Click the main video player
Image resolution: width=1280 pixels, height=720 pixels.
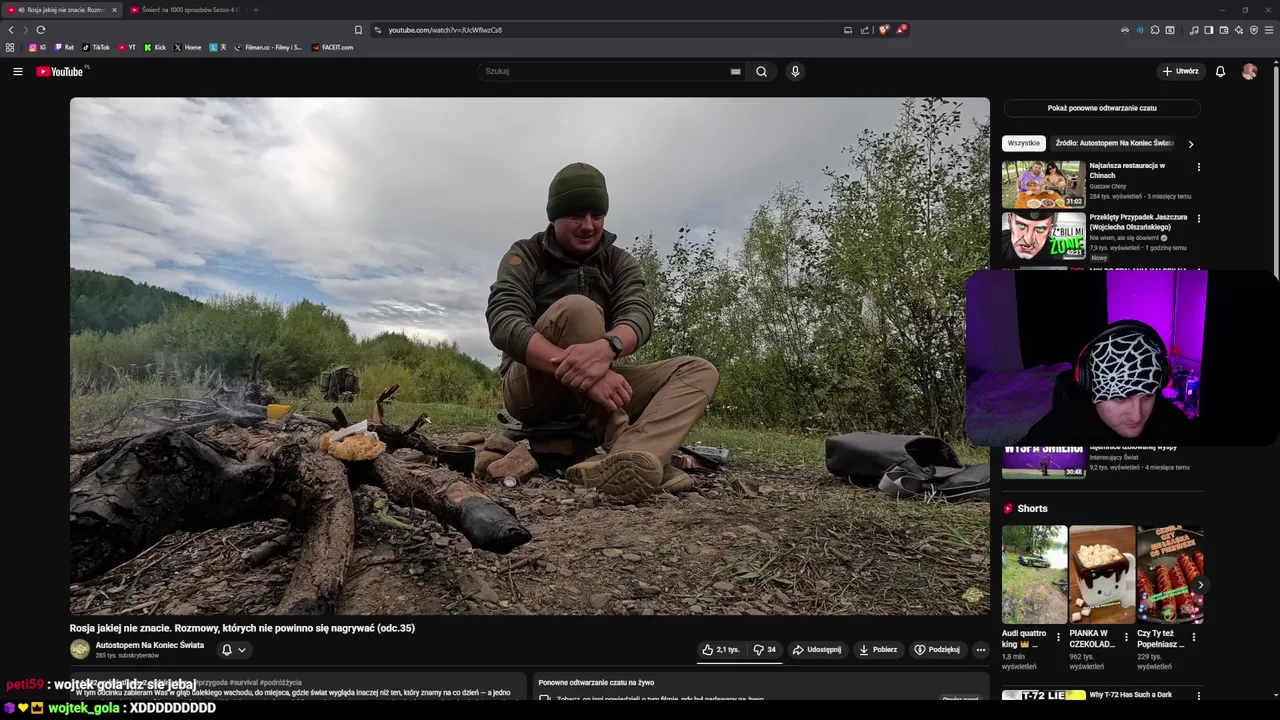(x=530, y=356)
